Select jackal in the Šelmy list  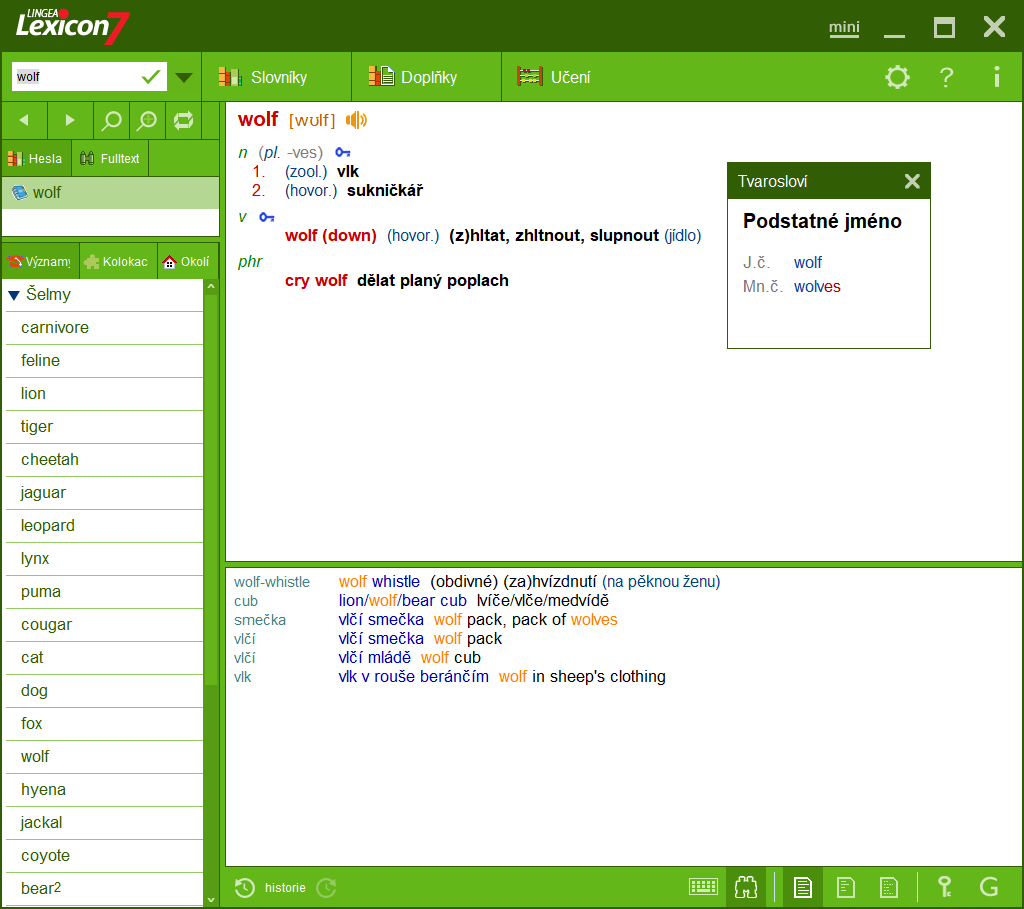(x=104, y=823)
